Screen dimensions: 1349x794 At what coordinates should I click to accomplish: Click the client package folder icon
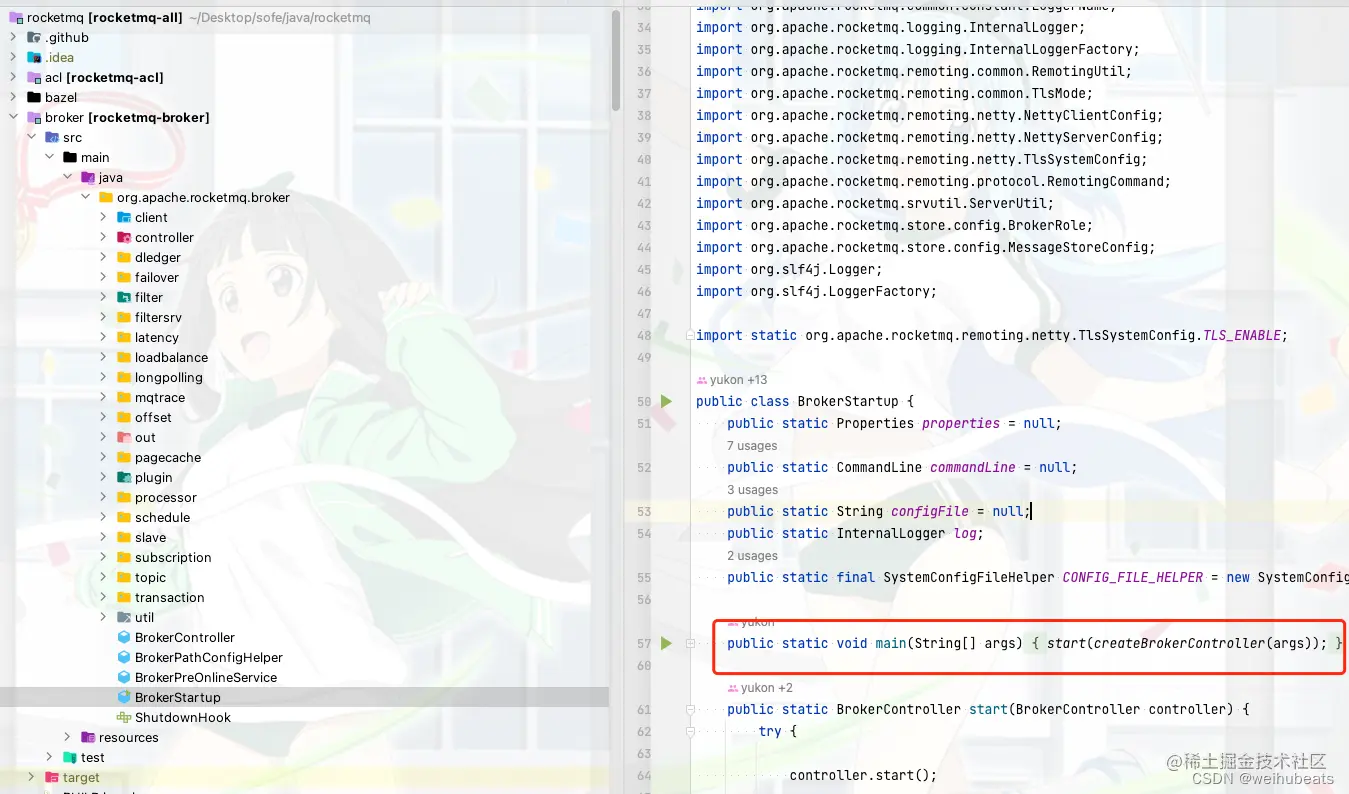coord(124,217)
